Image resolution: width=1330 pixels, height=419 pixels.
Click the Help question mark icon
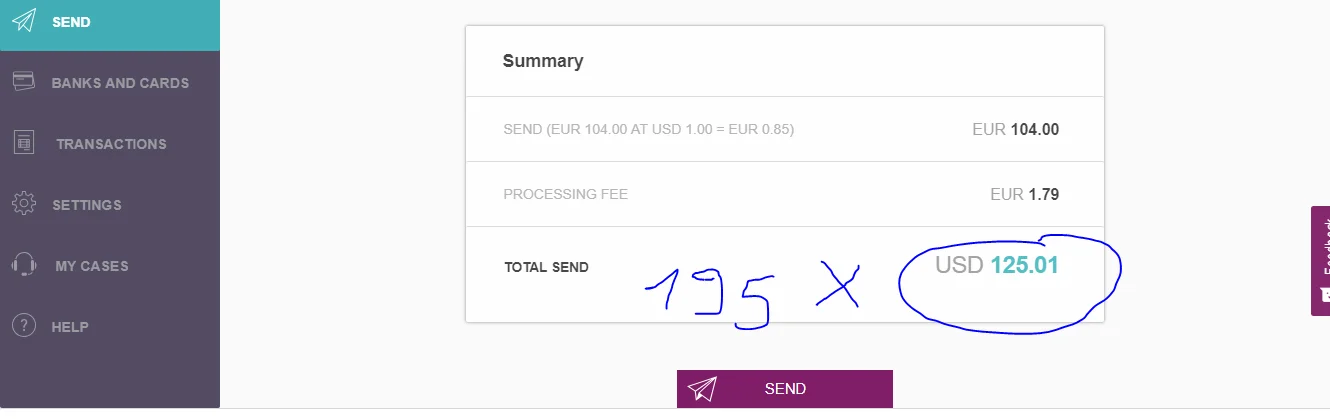tap(24, 326)
